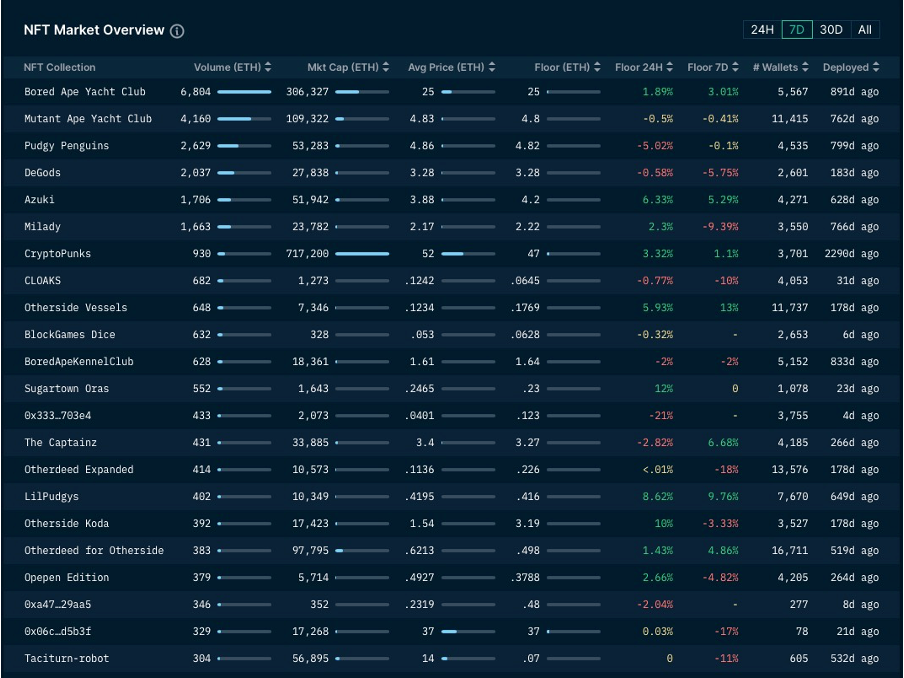
Task: Click the CryptoPunks market cap bar
Action: click(362, 254)
